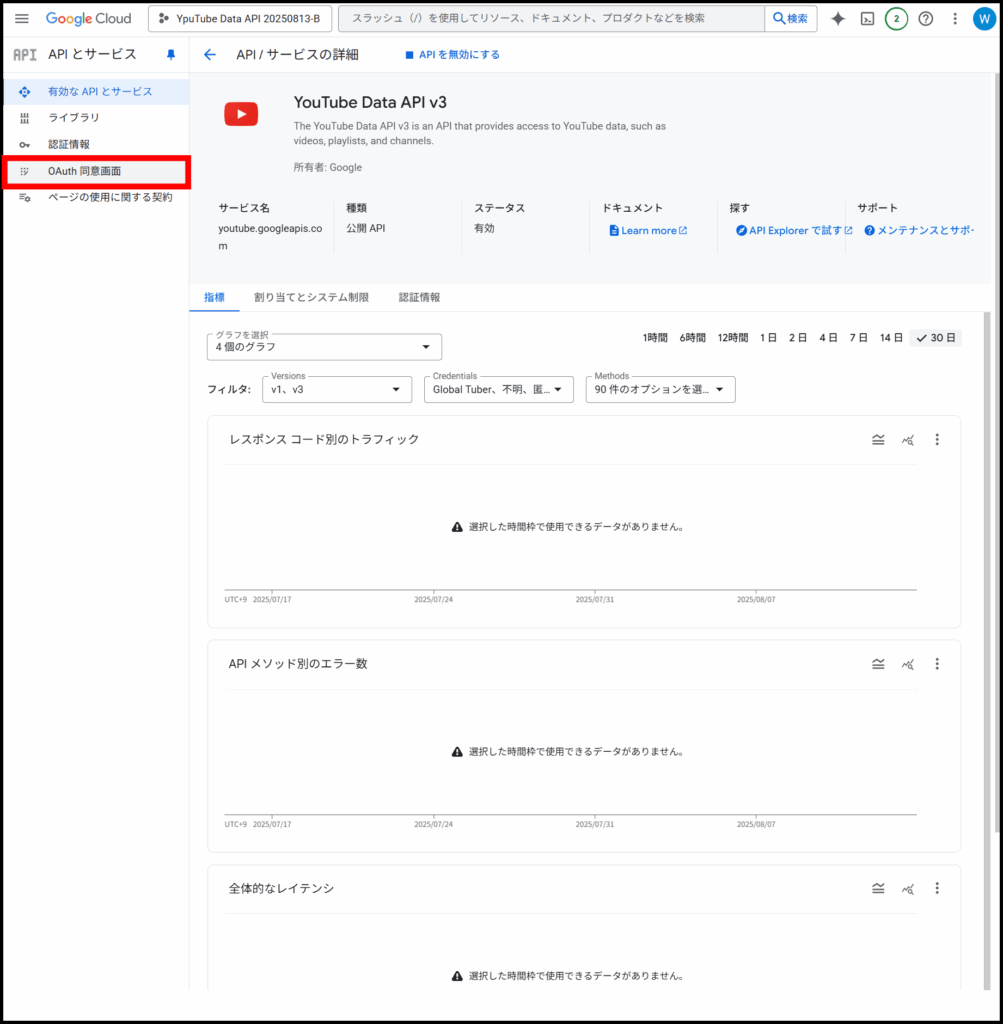The image size is (1003, 1024).
Task: Explore 全体的なレイテンシ chart data
Action: click(908, 888)
